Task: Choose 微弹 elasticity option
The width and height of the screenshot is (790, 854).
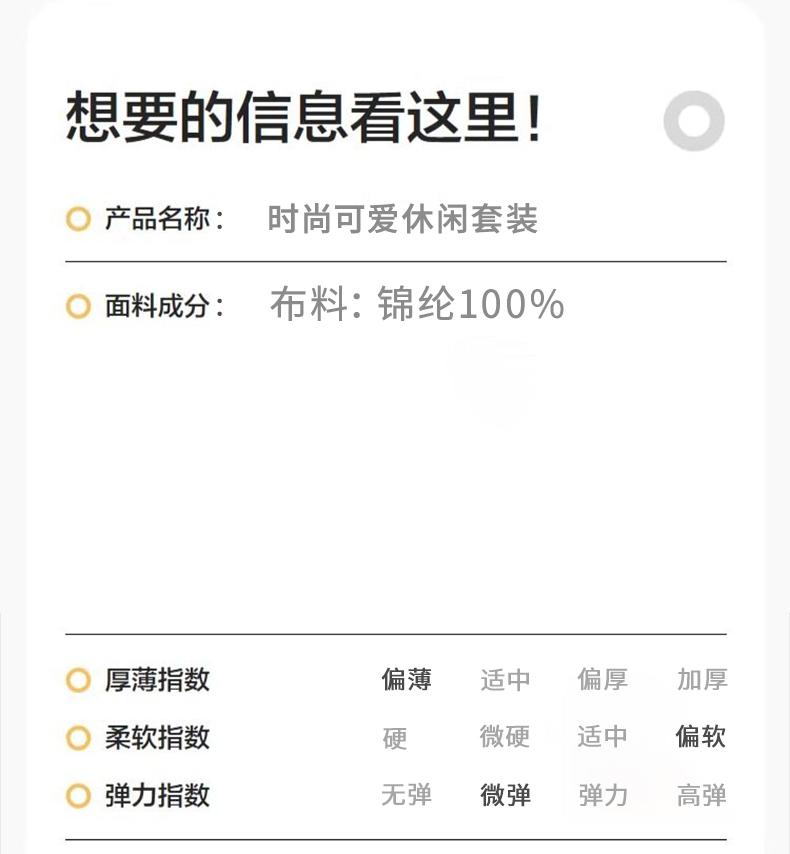Action: coord(505,795)
